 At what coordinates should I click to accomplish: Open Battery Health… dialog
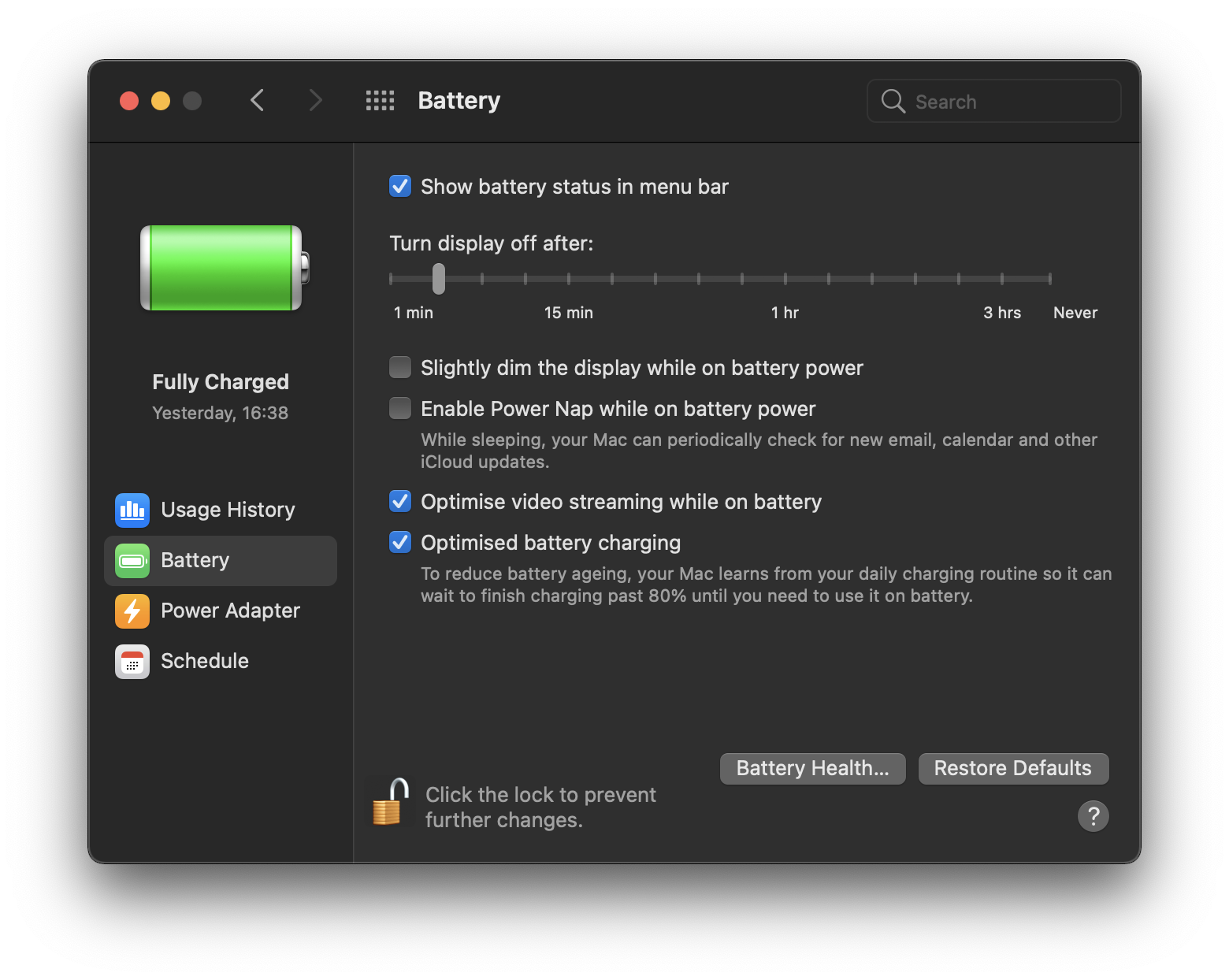tap(812, 768)
